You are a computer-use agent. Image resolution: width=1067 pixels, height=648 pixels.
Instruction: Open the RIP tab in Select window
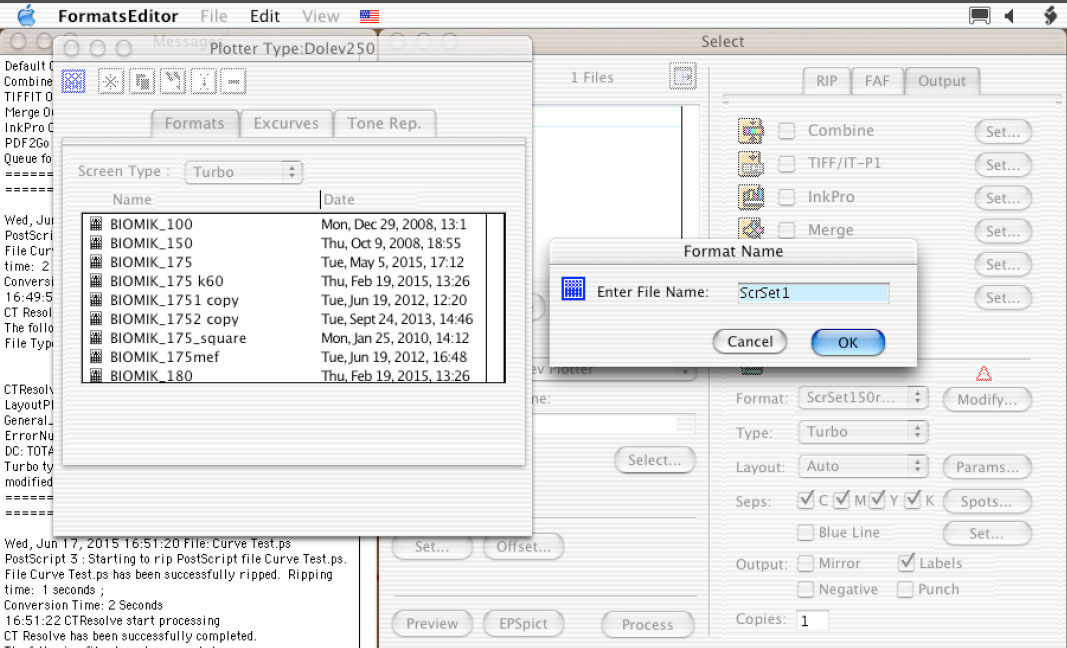tap(827, 81)
